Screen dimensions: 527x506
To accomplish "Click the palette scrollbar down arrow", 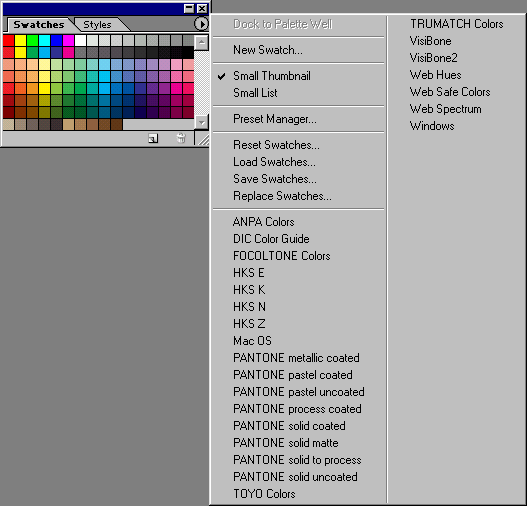I will click(x=201, y=122).
